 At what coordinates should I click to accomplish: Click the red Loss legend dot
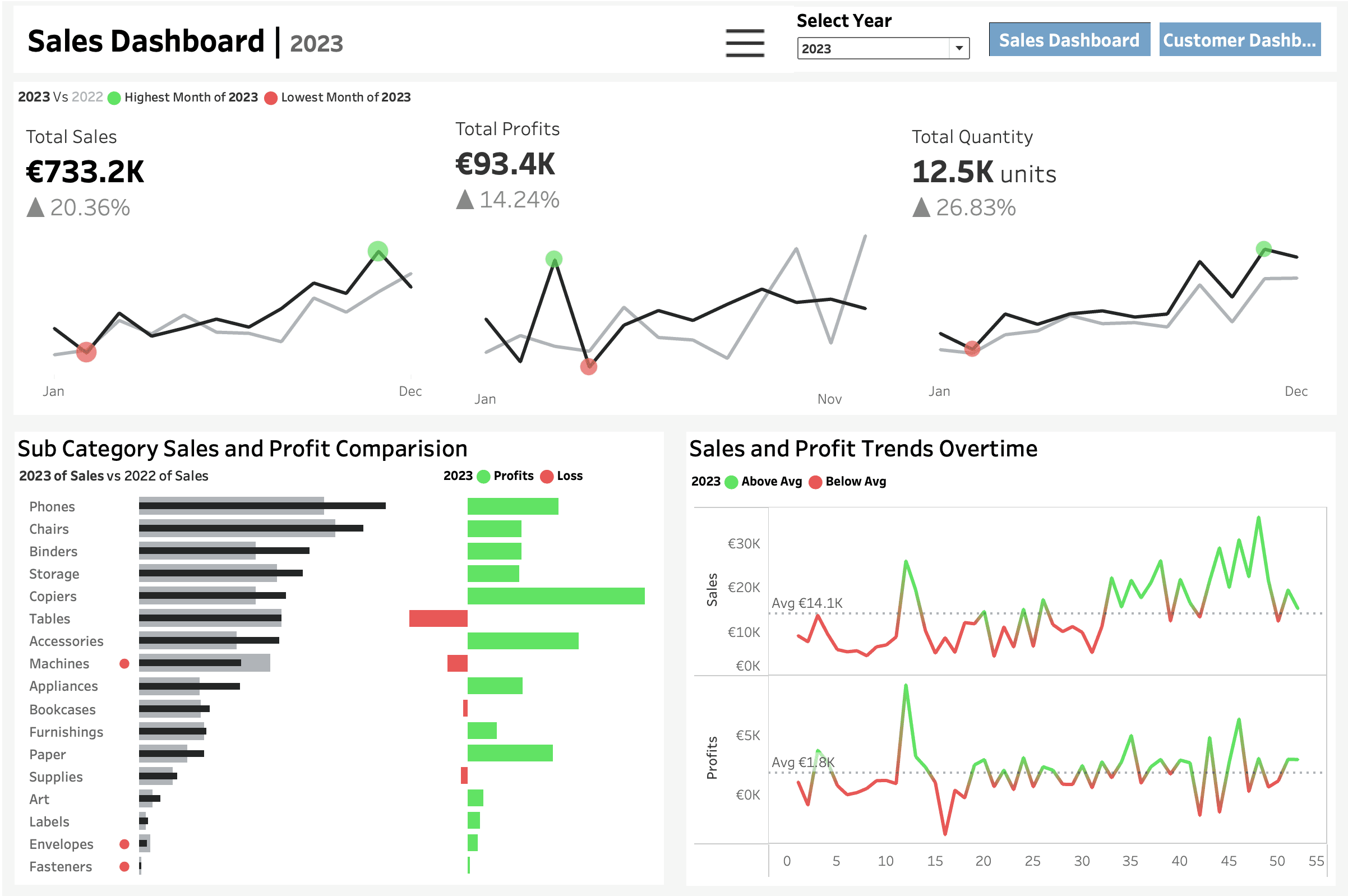click(547, 477)
